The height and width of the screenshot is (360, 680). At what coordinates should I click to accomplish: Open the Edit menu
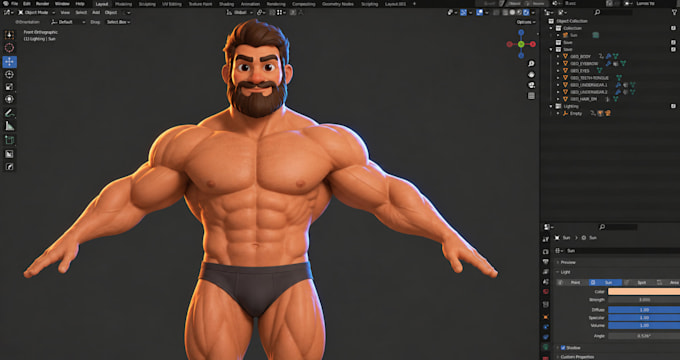27,3
